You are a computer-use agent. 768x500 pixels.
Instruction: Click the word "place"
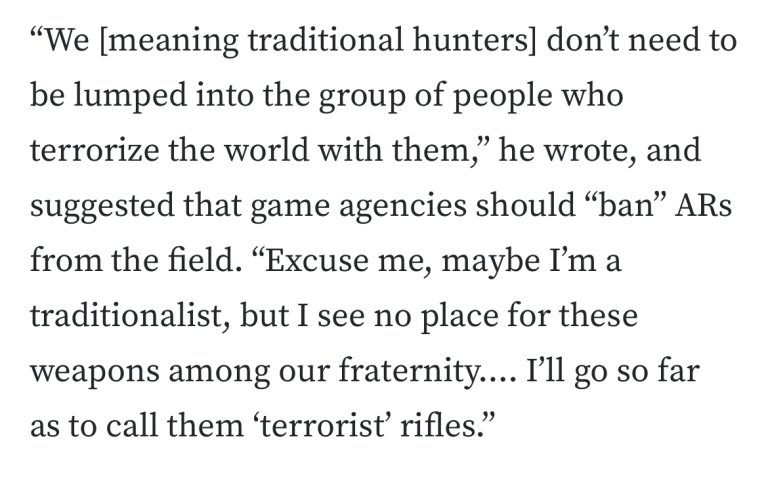click(459, 315)
